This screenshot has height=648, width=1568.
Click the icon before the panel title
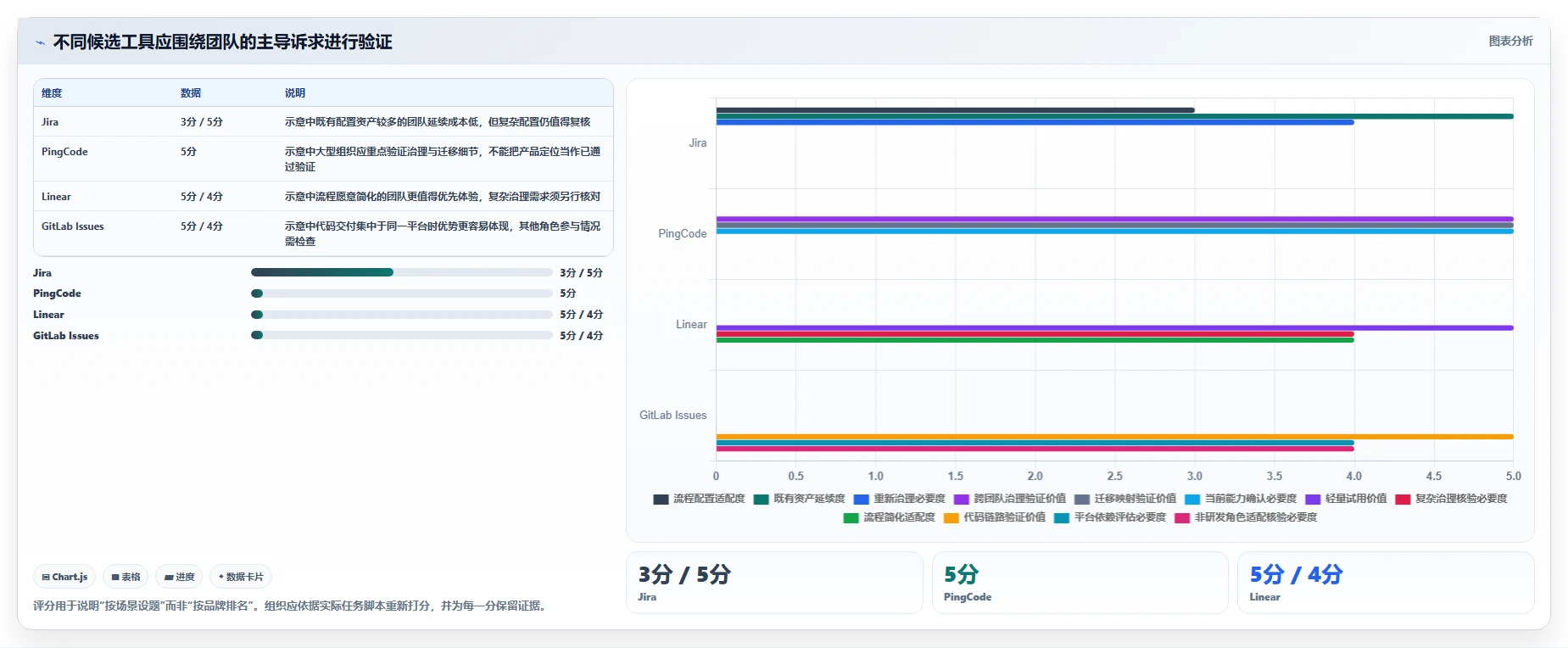coord(40,42)
